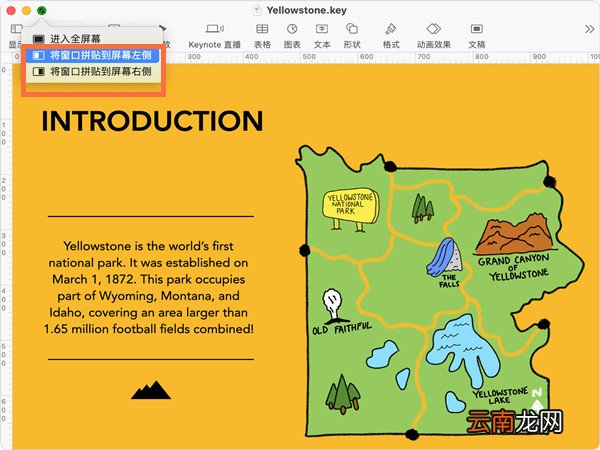Select the Yellowstone paragraph text box

coord(149,287)
